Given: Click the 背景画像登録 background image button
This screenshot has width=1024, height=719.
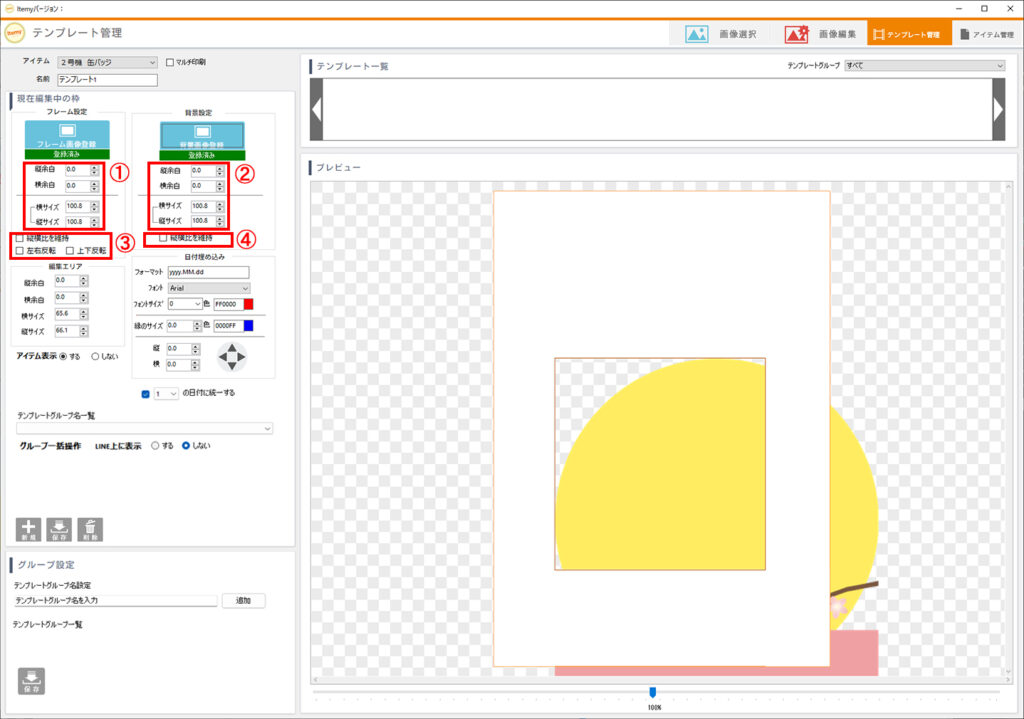Looking at the screenshot, I should [x=203, y=135].
